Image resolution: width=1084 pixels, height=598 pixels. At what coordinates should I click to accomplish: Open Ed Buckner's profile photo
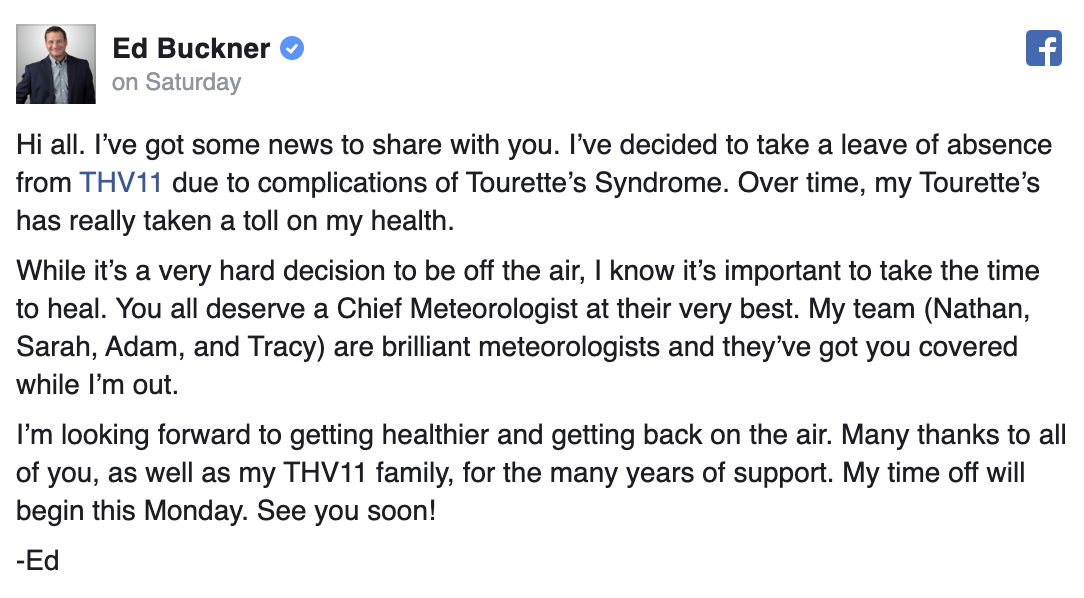click(56, 64)
